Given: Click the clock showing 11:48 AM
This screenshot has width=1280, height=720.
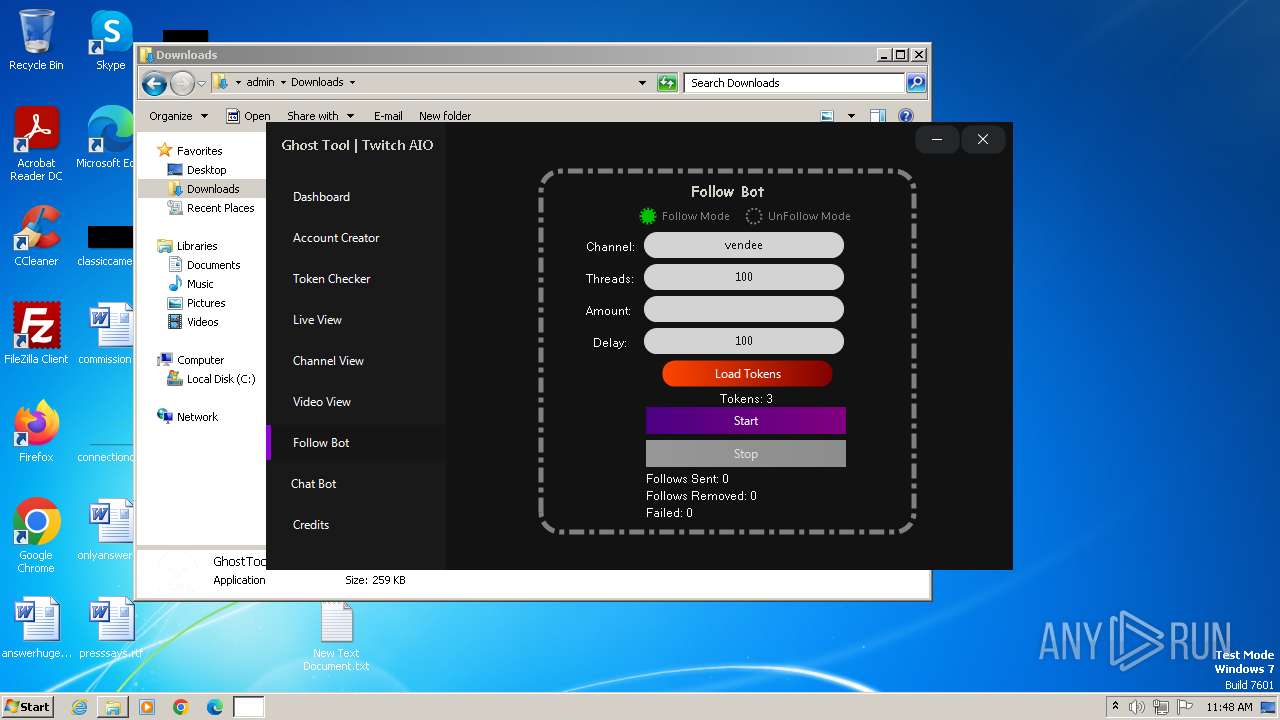Looking at the screenshot, I should (1229, 707).
